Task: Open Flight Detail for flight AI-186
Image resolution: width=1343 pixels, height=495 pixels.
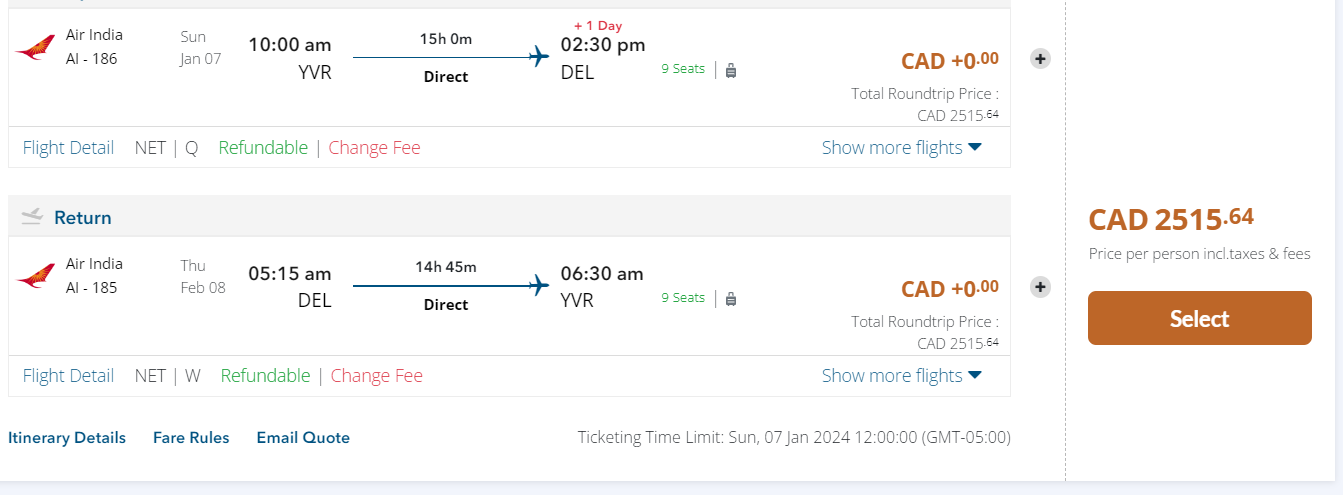Action: 68,148
